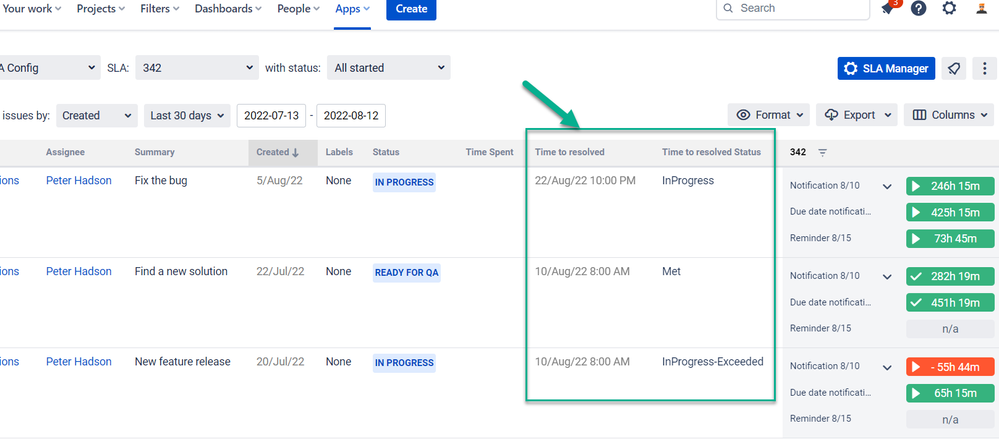
Task: Click the Search field
Action: click(x=793, y=8)
